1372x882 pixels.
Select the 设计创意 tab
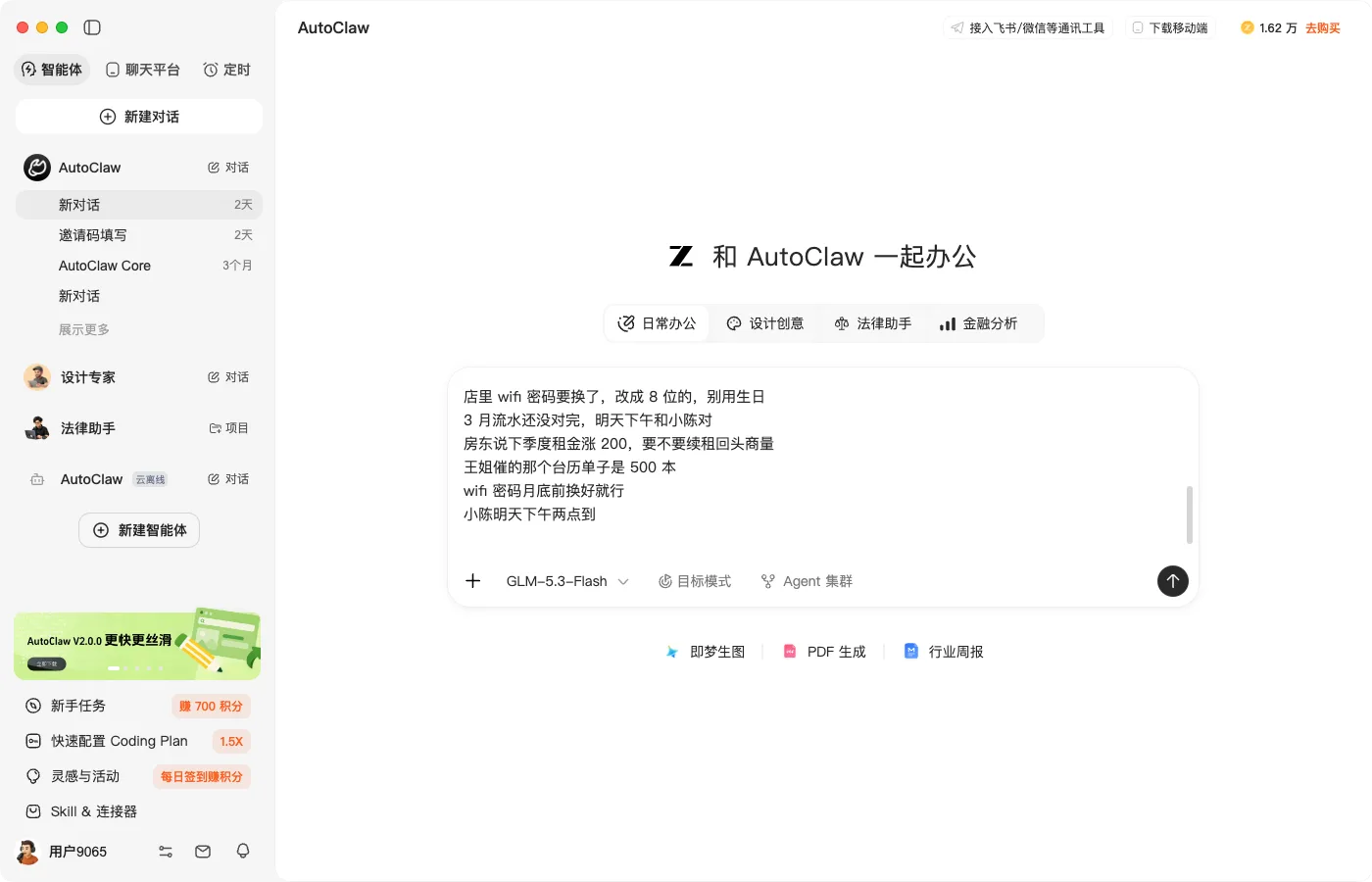[x=764, y=323]
